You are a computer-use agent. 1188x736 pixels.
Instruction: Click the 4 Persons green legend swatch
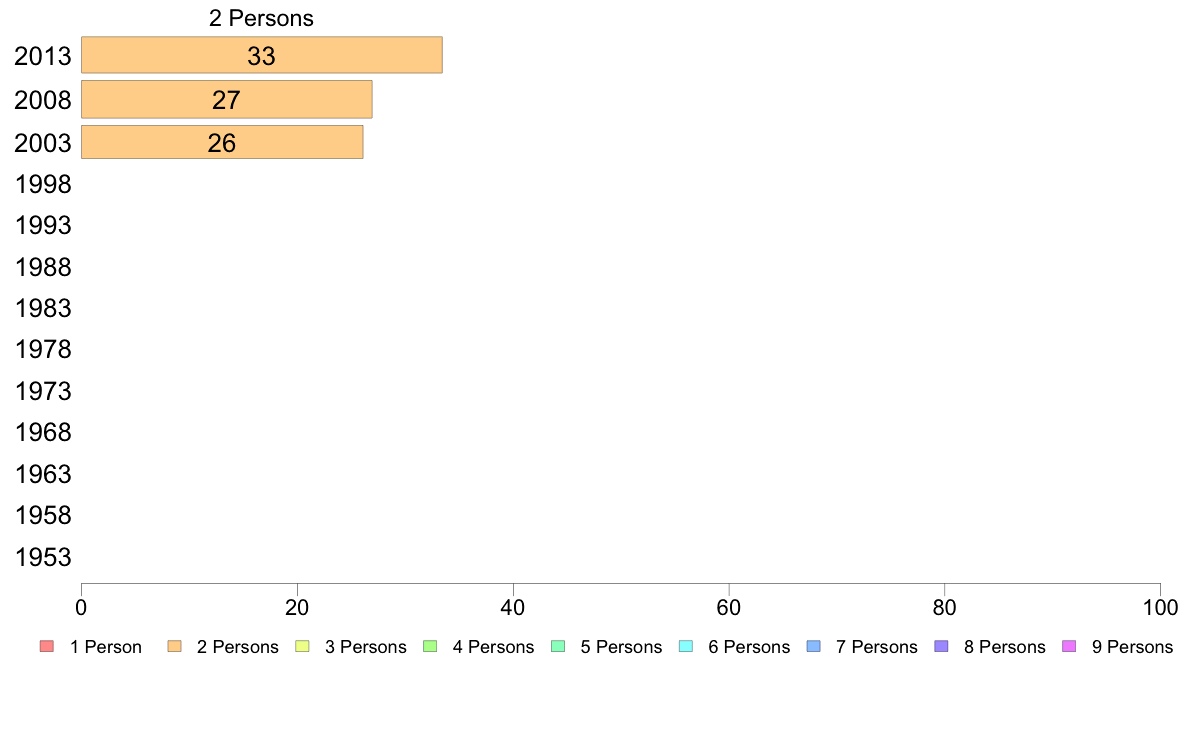[430, 647]
